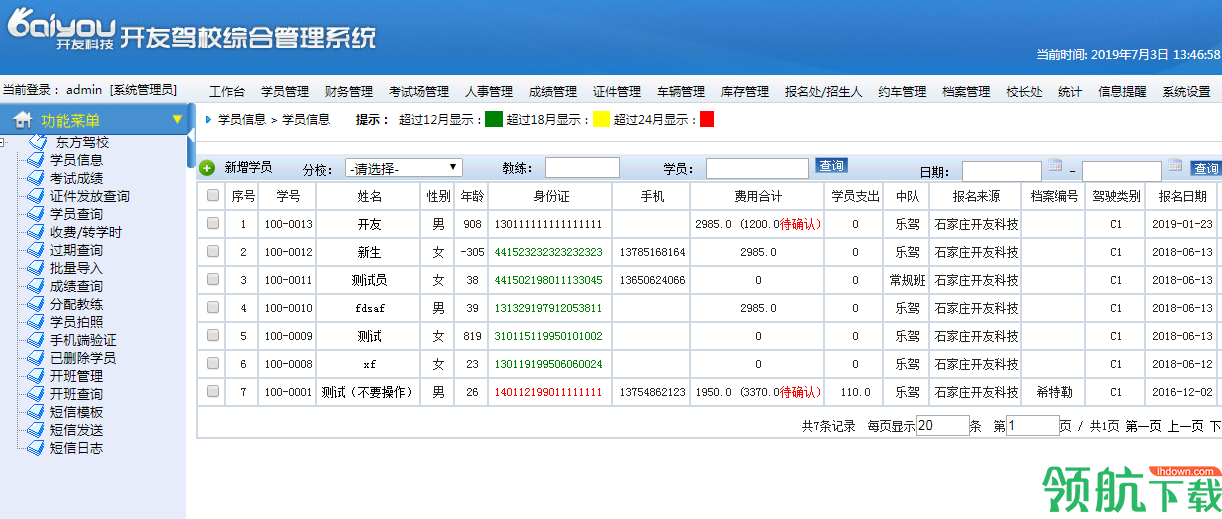Image resolution: width=1222 pixels, height=519 pixels.
Task: Click 常规班 in 中队 column
Action: (907, 280)
